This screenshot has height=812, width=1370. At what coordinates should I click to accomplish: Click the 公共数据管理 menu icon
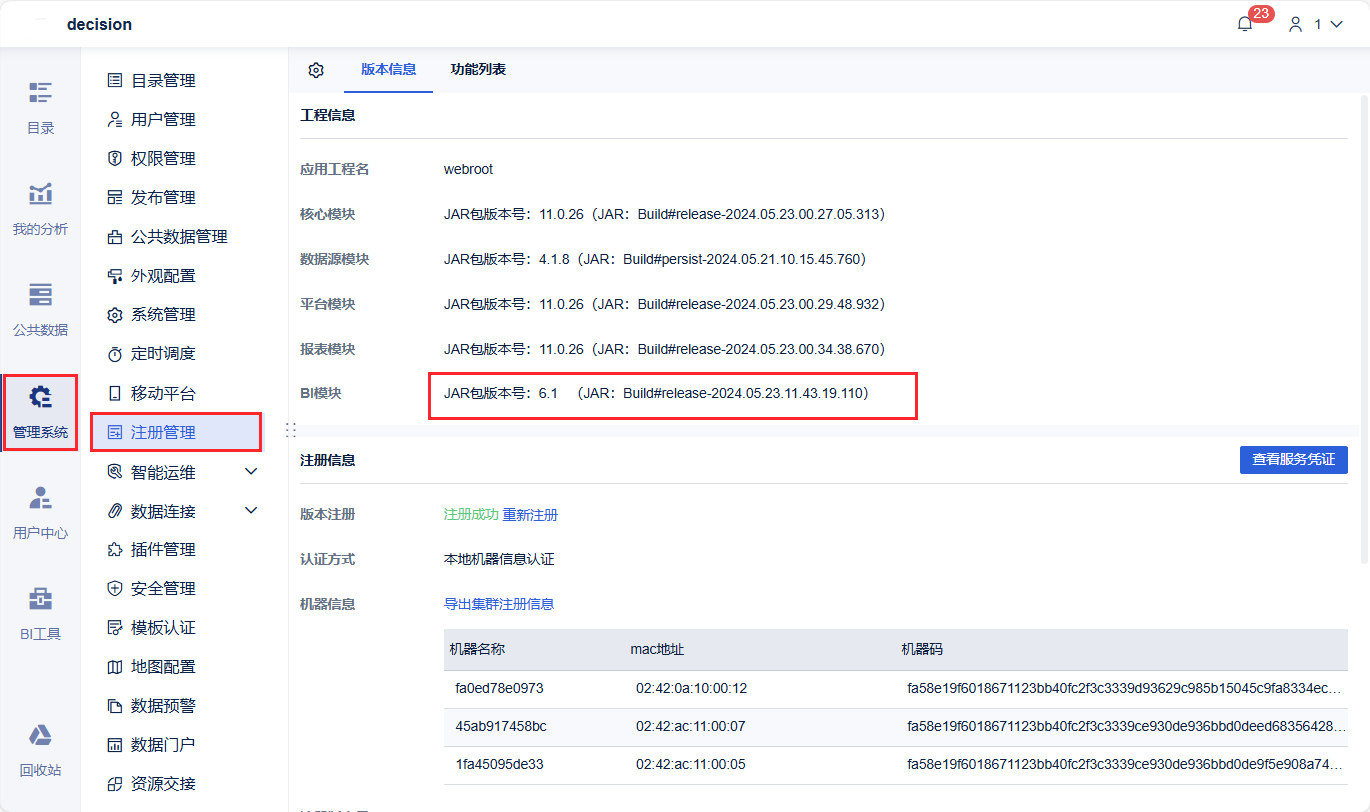115,236
